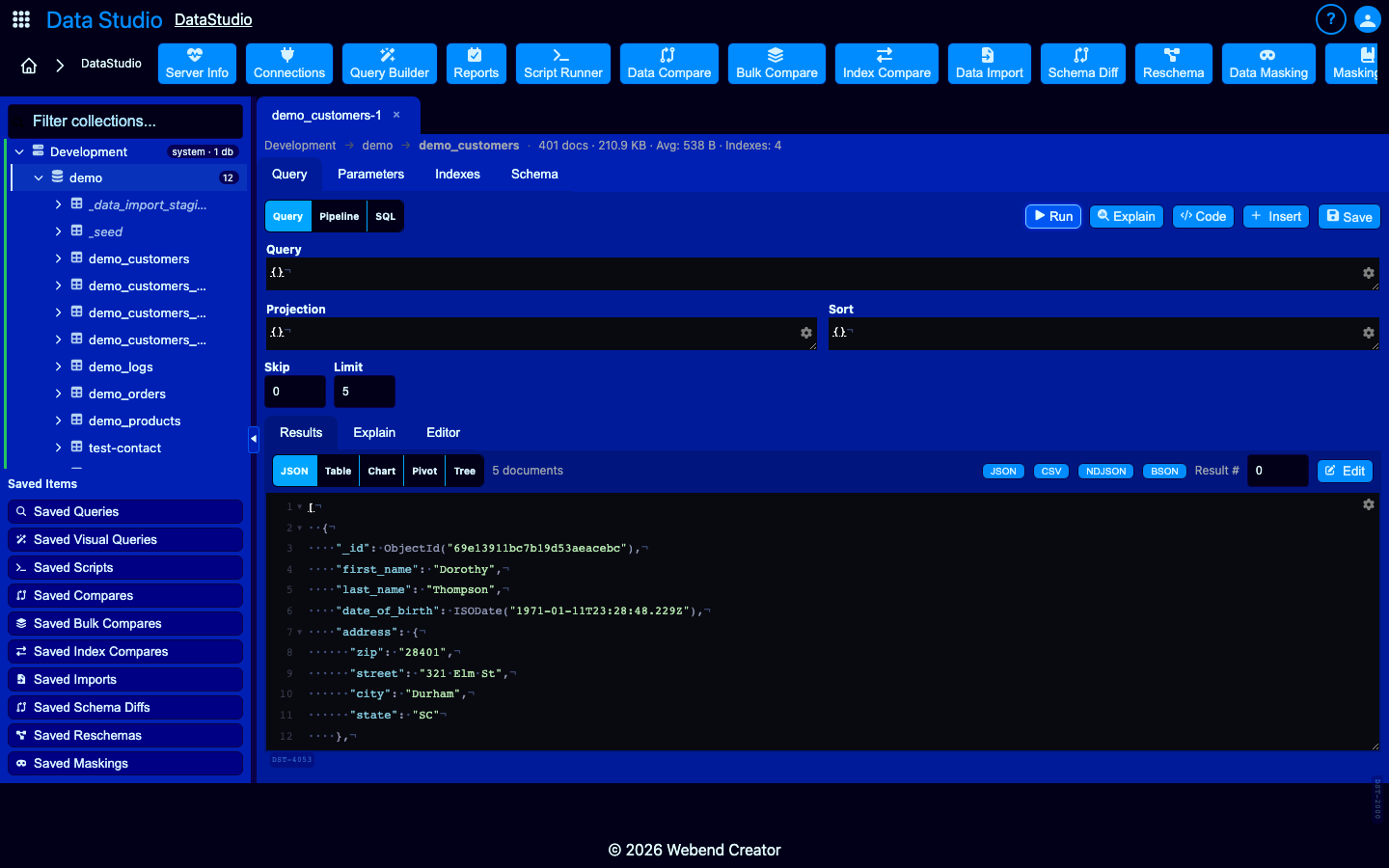Expand the _seed collection
This screenshot has height=868, width=1389.
[58, 231]
